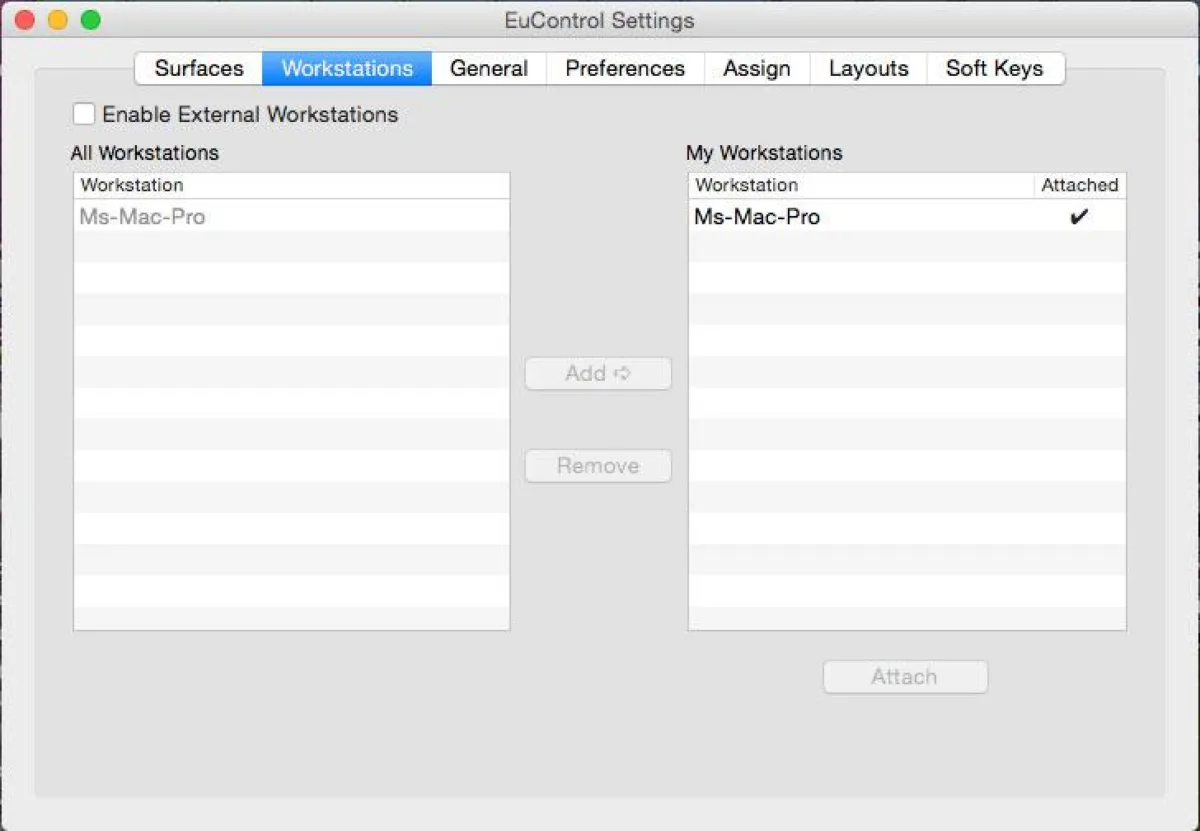Viewport: 1200px width, 831px height.
Task: Select Ms-Mac-Pro in My Workstations list
Action: (907, 216)
